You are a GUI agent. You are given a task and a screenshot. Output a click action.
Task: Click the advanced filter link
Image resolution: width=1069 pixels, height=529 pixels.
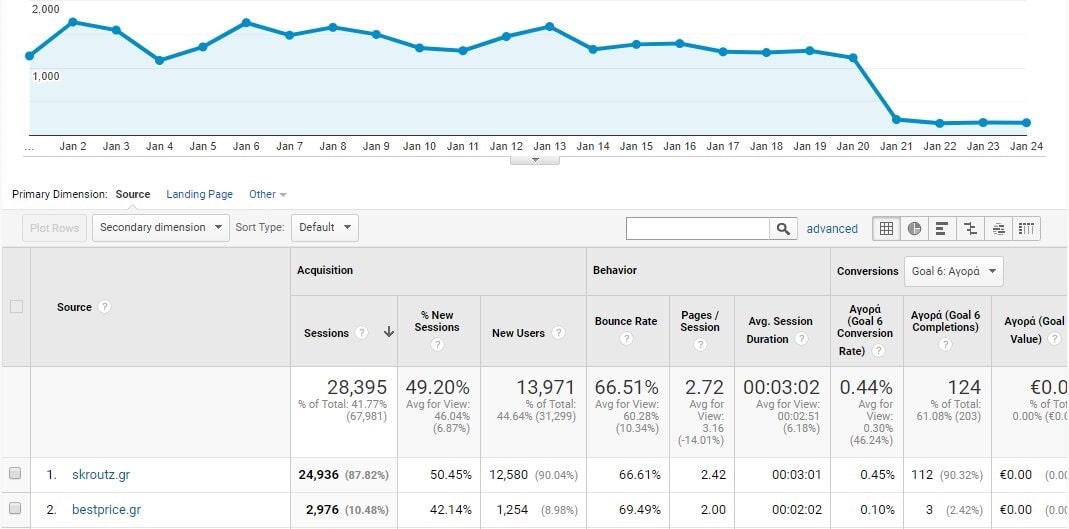(x=832, y=229)
